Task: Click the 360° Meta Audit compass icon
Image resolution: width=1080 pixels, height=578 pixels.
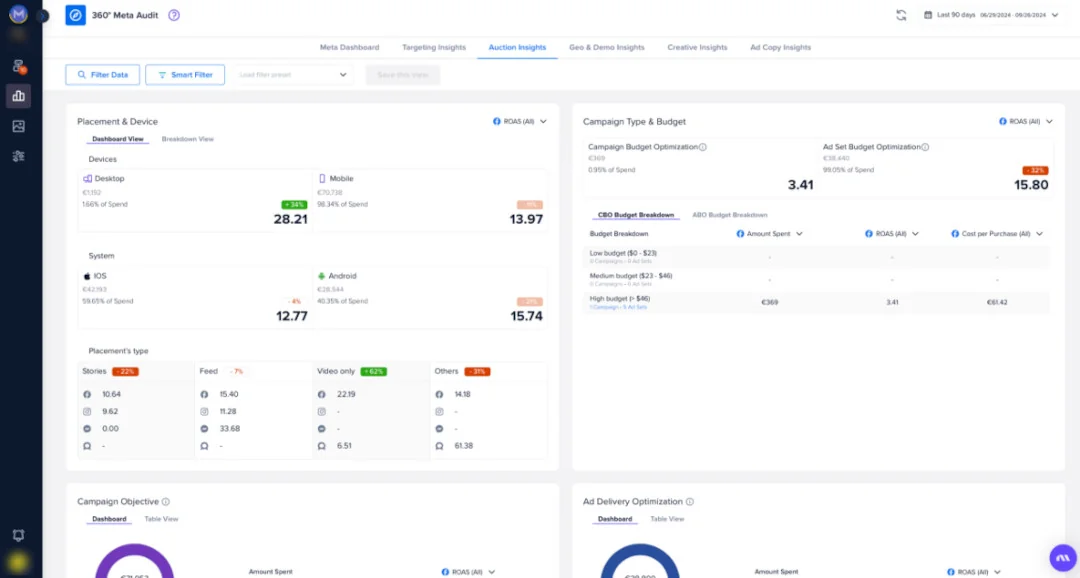Action: coord(76,15)
